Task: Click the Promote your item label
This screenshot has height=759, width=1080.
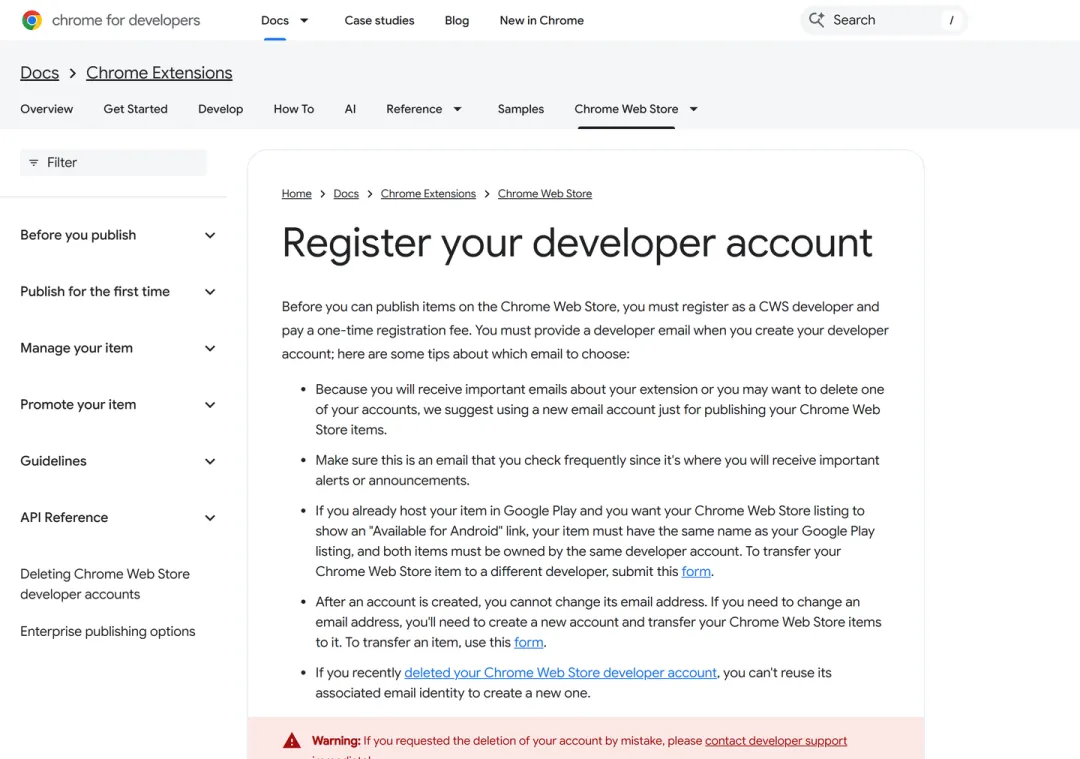Action: click(78, 405)
